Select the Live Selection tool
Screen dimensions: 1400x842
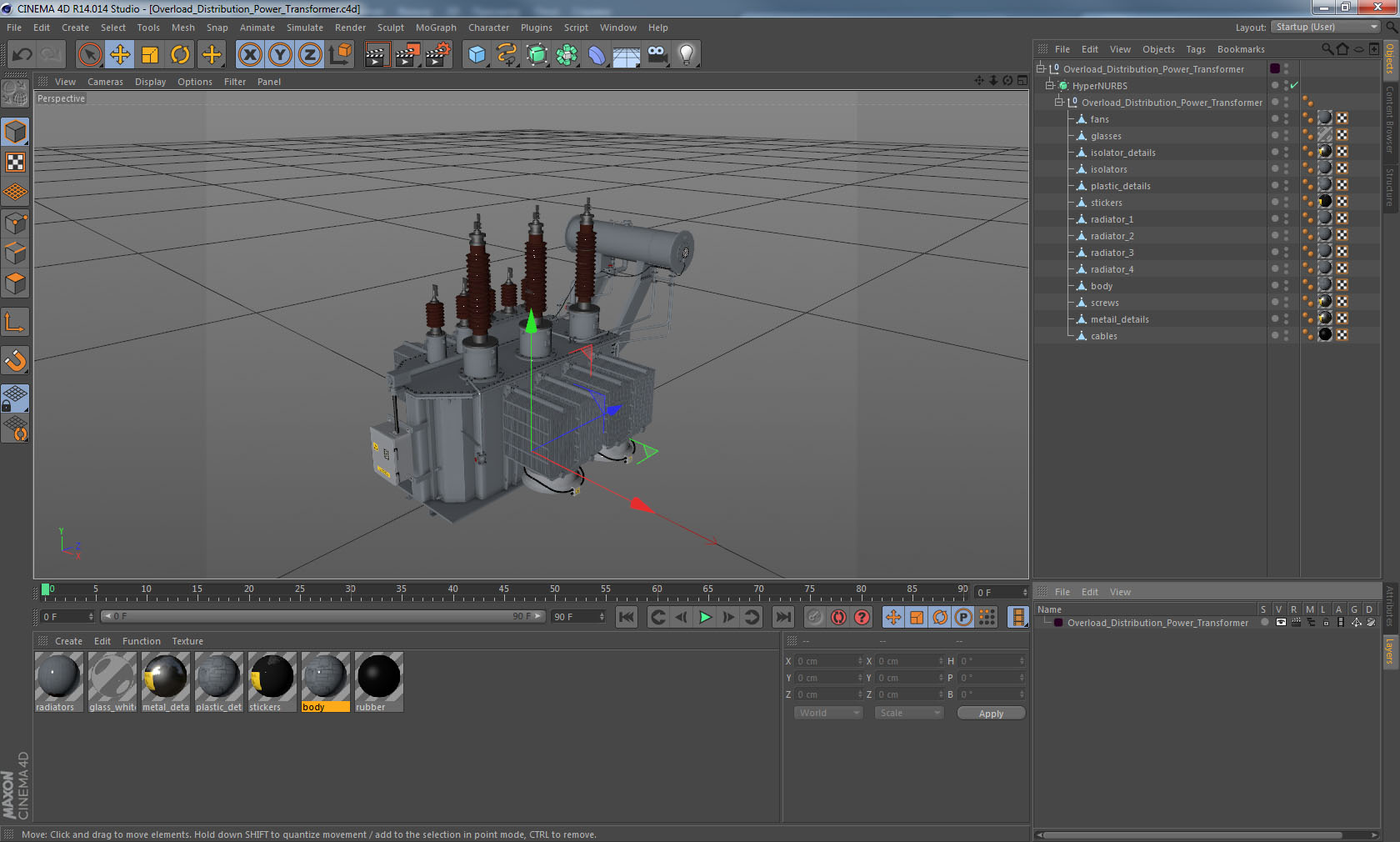pyautogui.click(x=89, y=55)
